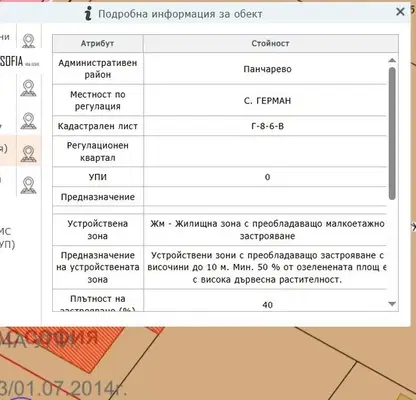Click the scroll down arrow of attributes table
Viewport: 416px width, 400px height.
[392, 304]
